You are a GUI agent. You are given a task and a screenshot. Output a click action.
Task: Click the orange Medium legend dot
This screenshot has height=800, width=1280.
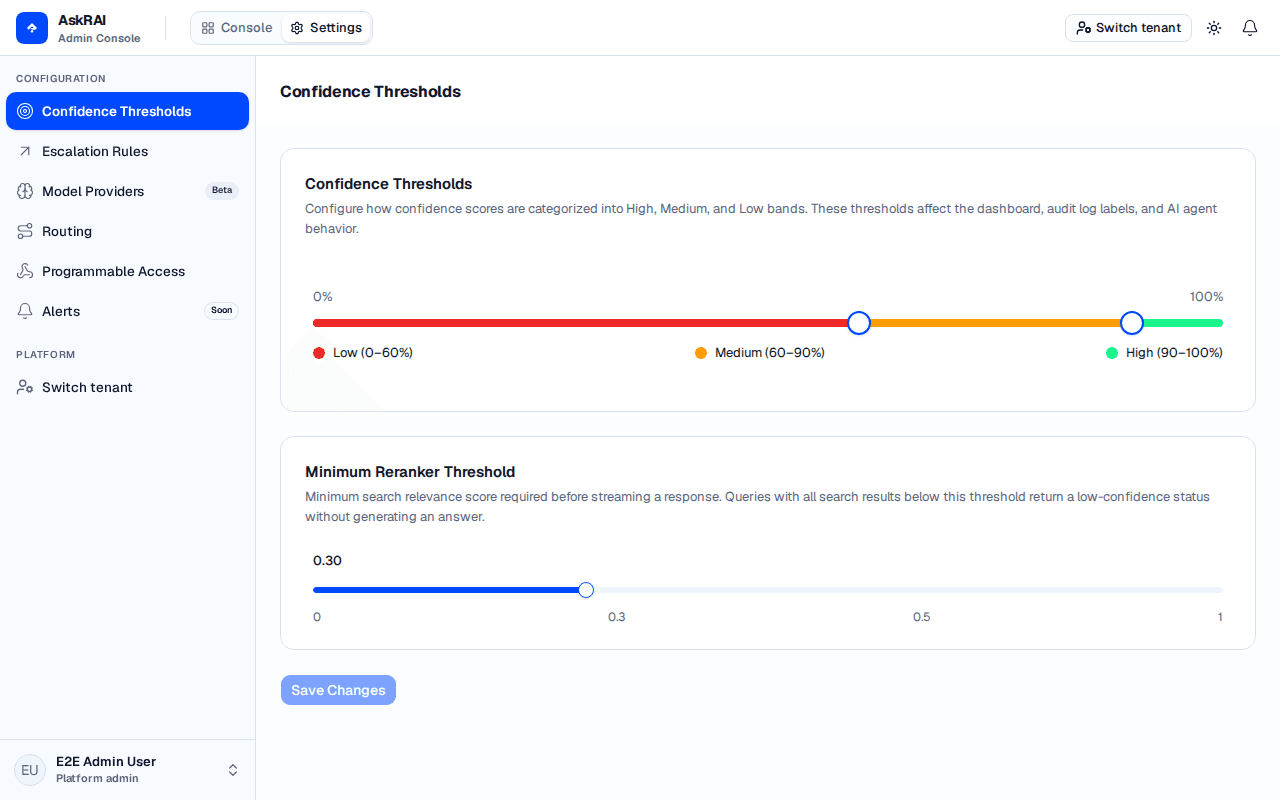coord(701,353)
